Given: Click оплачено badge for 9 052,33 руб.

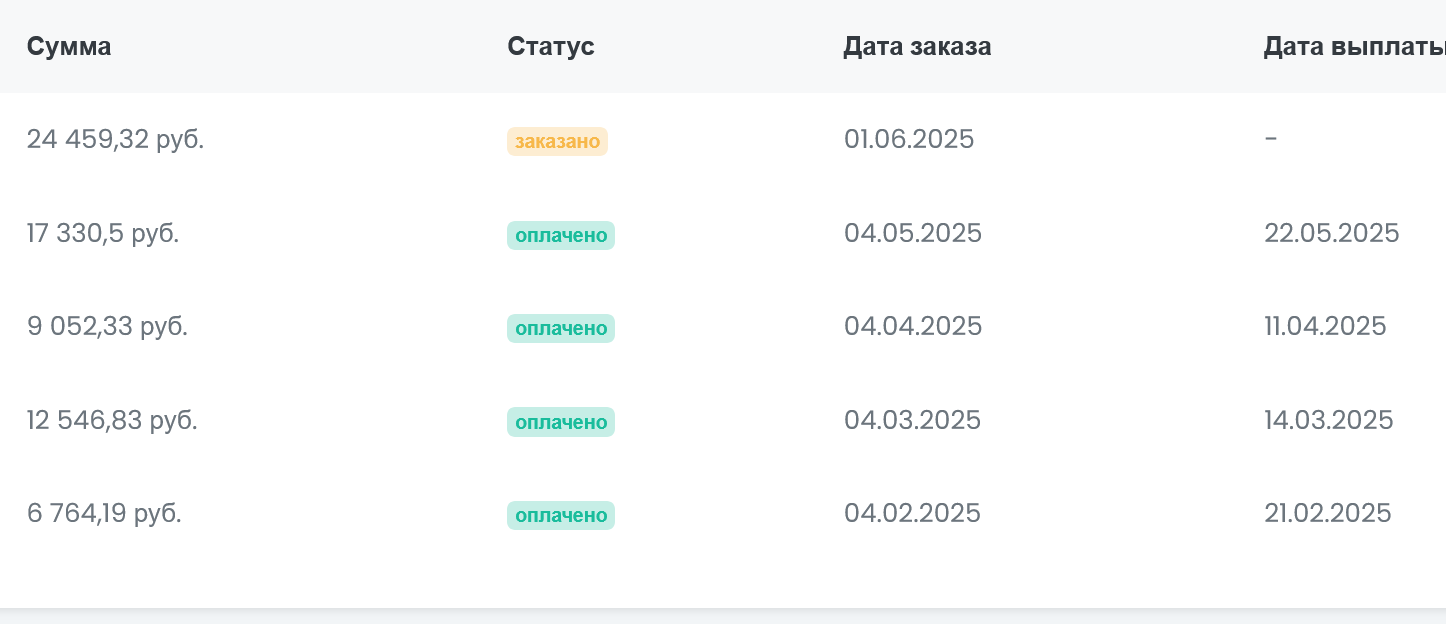Looking at the screenshot, I should (561, 328).
